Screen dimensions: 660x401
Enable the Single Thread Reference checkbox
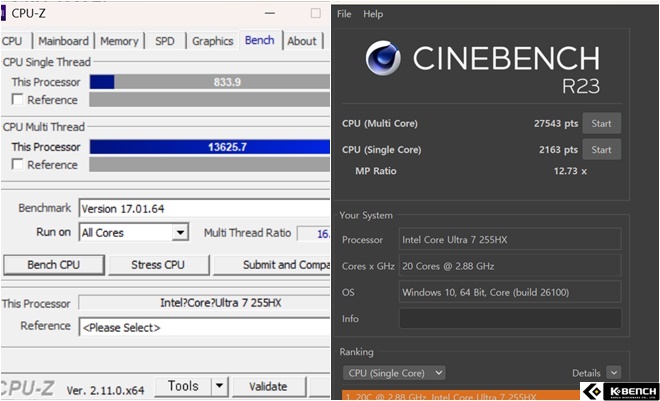17,100
